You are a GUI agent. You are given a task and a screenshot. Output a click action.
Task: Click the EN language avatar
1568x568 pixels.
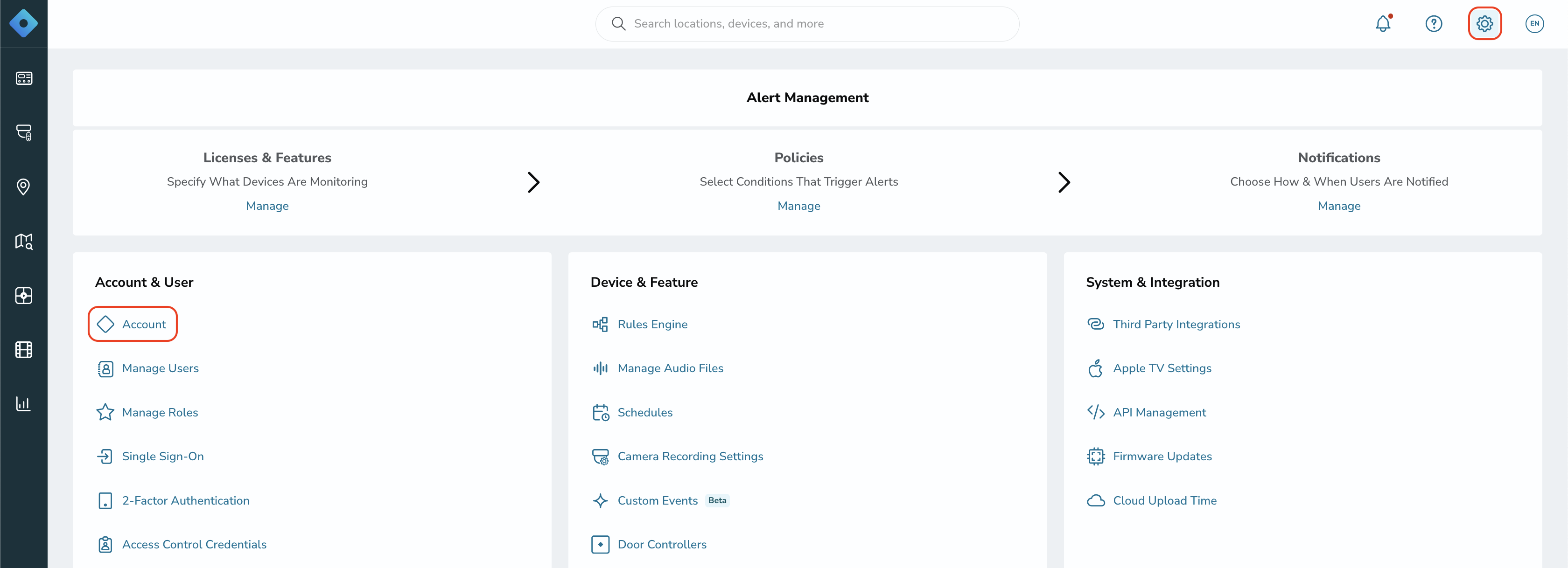pyautogui.click(x=1534, y=24)
